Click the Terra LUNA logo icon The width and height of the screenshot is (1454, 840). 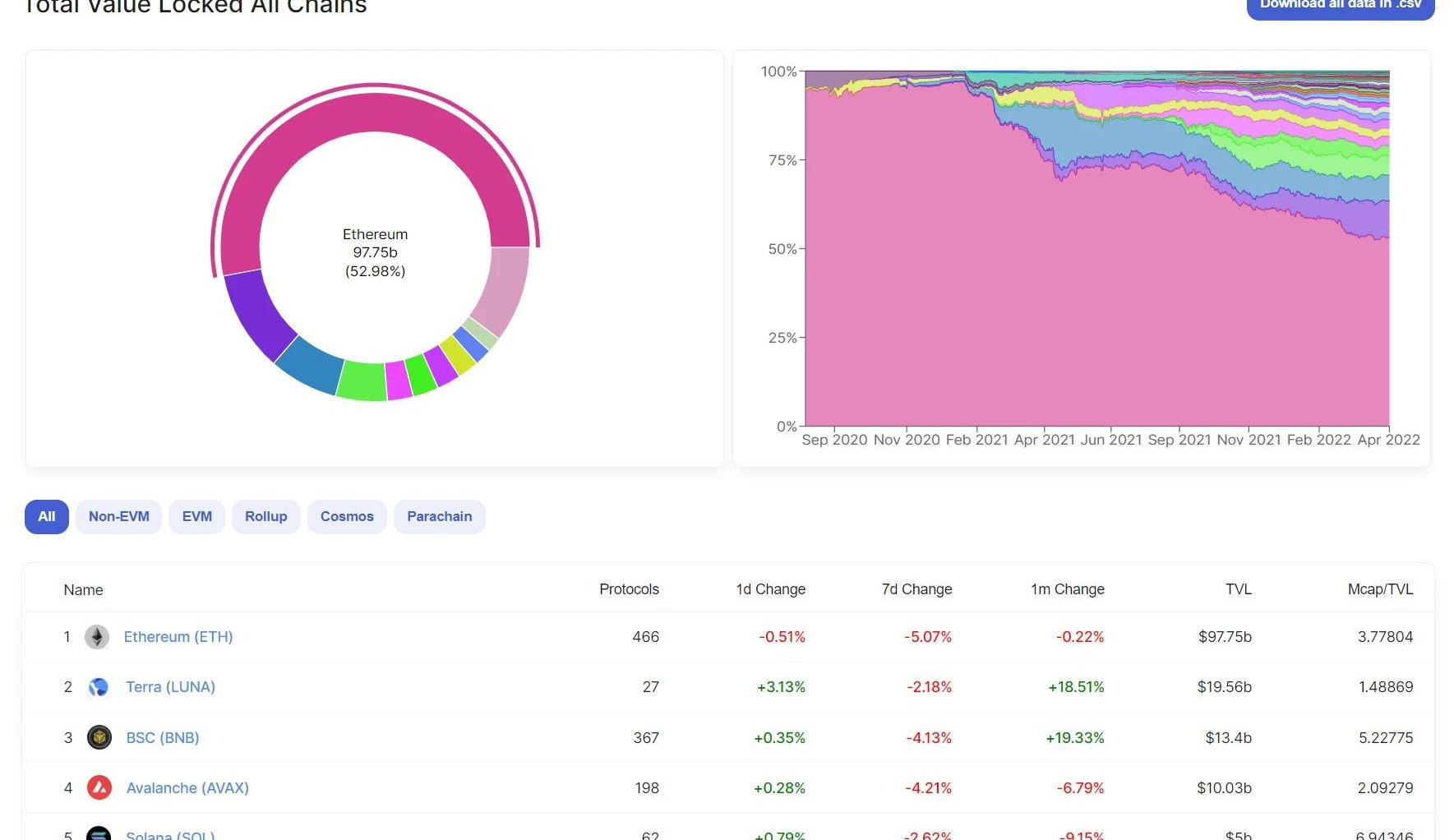click(99, 687)
